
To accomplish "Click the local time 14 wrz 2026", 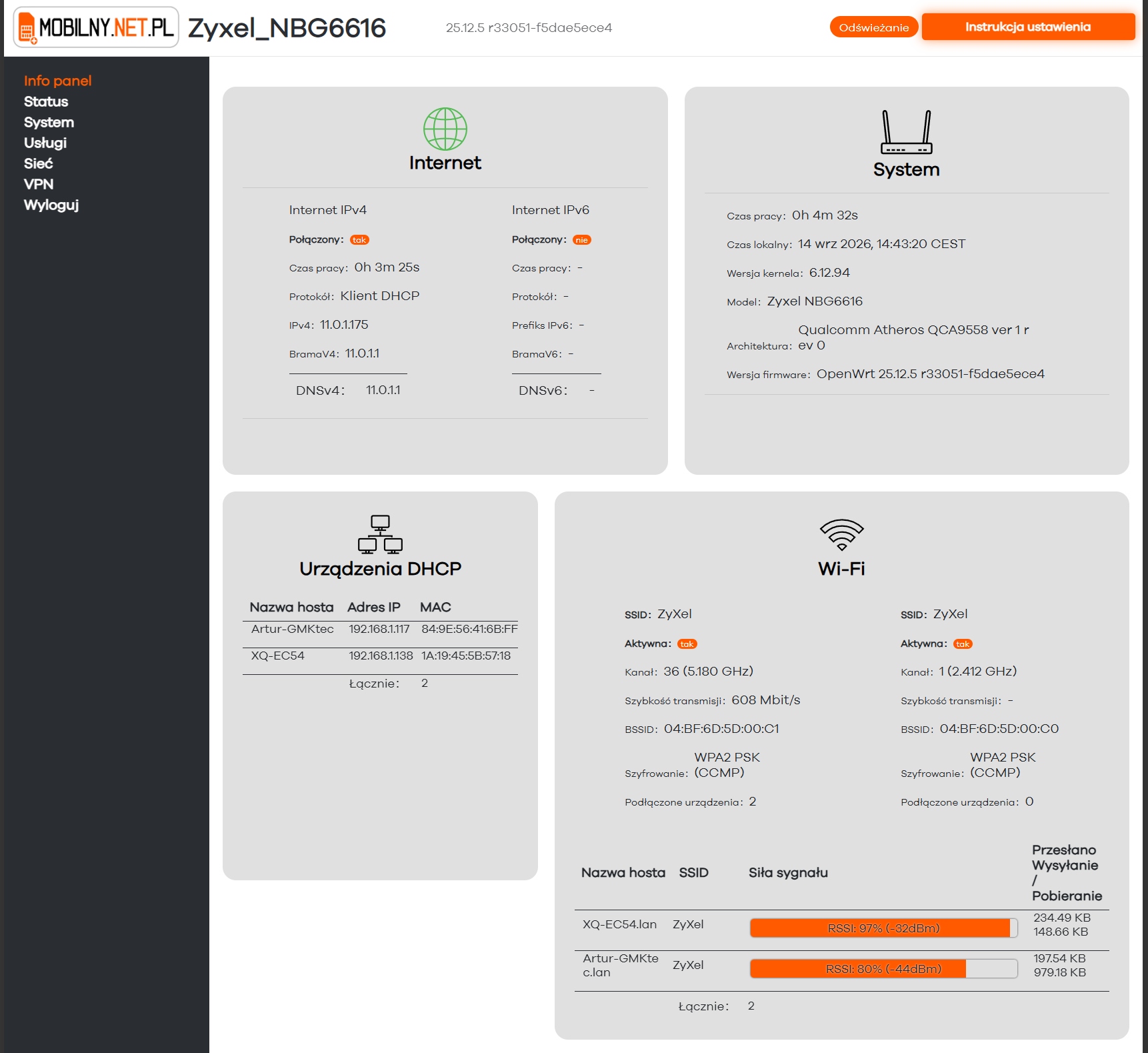I will point(881,244).
